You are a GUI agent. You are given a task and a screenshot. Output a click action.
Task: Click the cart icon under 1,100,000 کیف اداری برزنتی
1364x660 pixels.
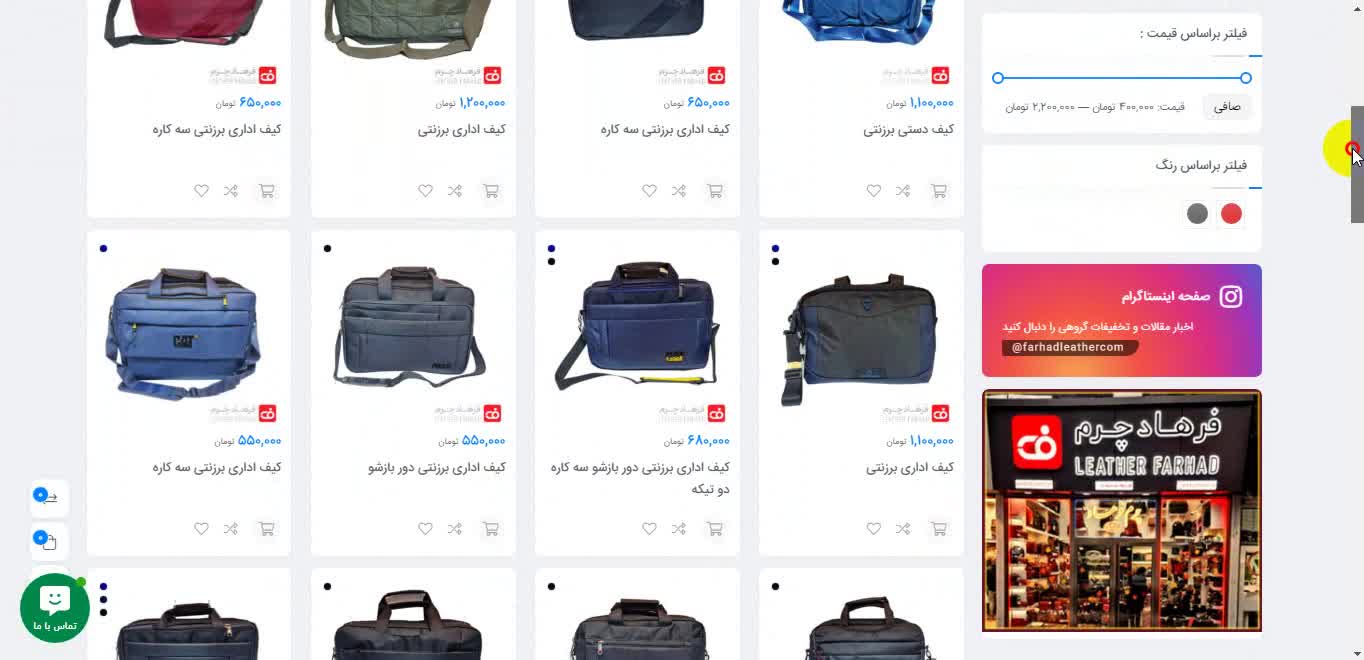tap(938, 529)
